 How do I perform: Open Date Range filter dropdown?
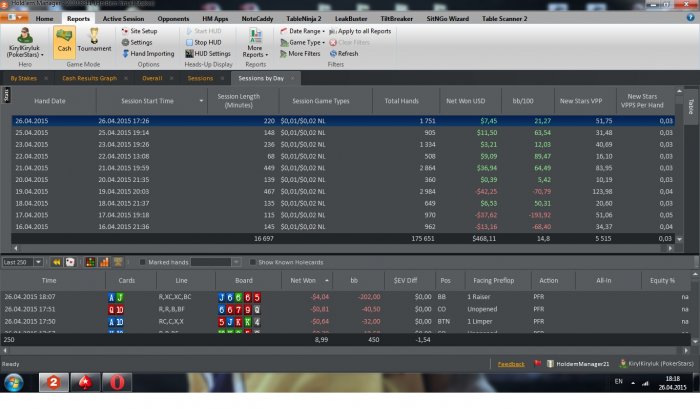(x=302, y=31)
